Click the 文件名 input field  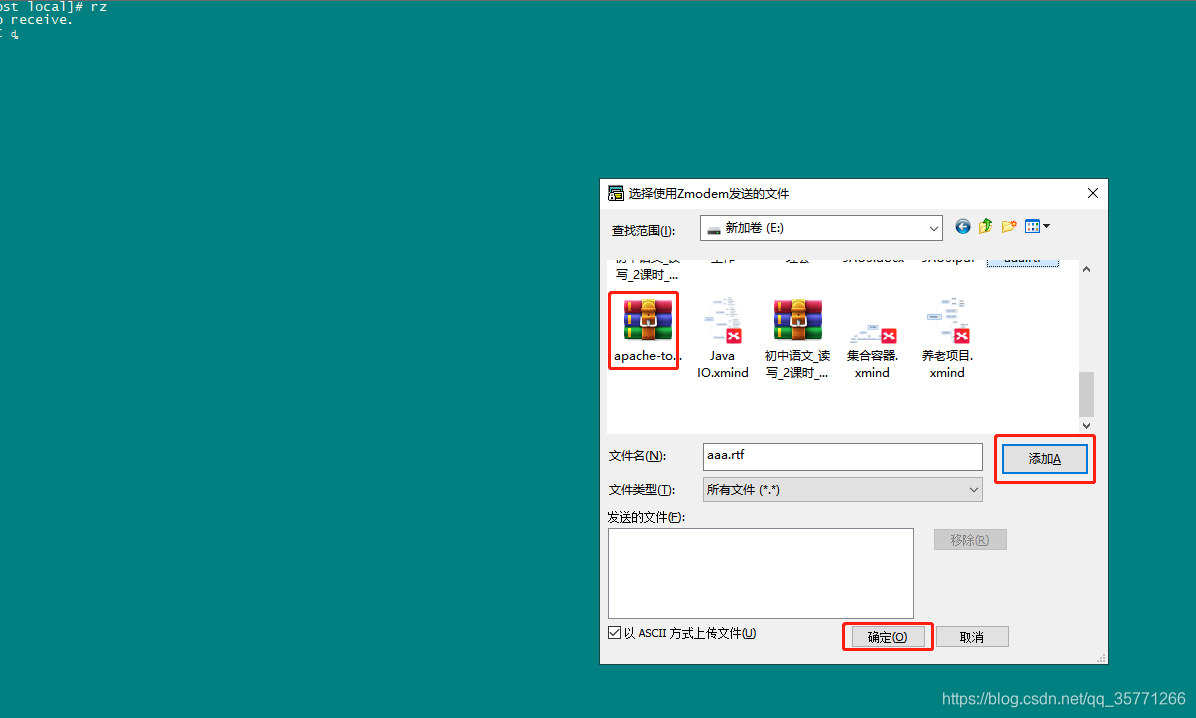842,456
